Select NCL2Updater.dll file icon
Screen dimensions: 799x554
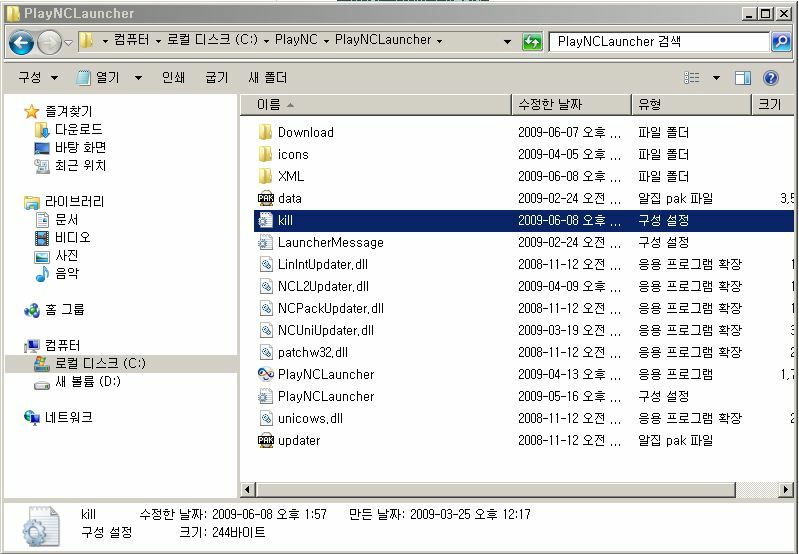265,286
